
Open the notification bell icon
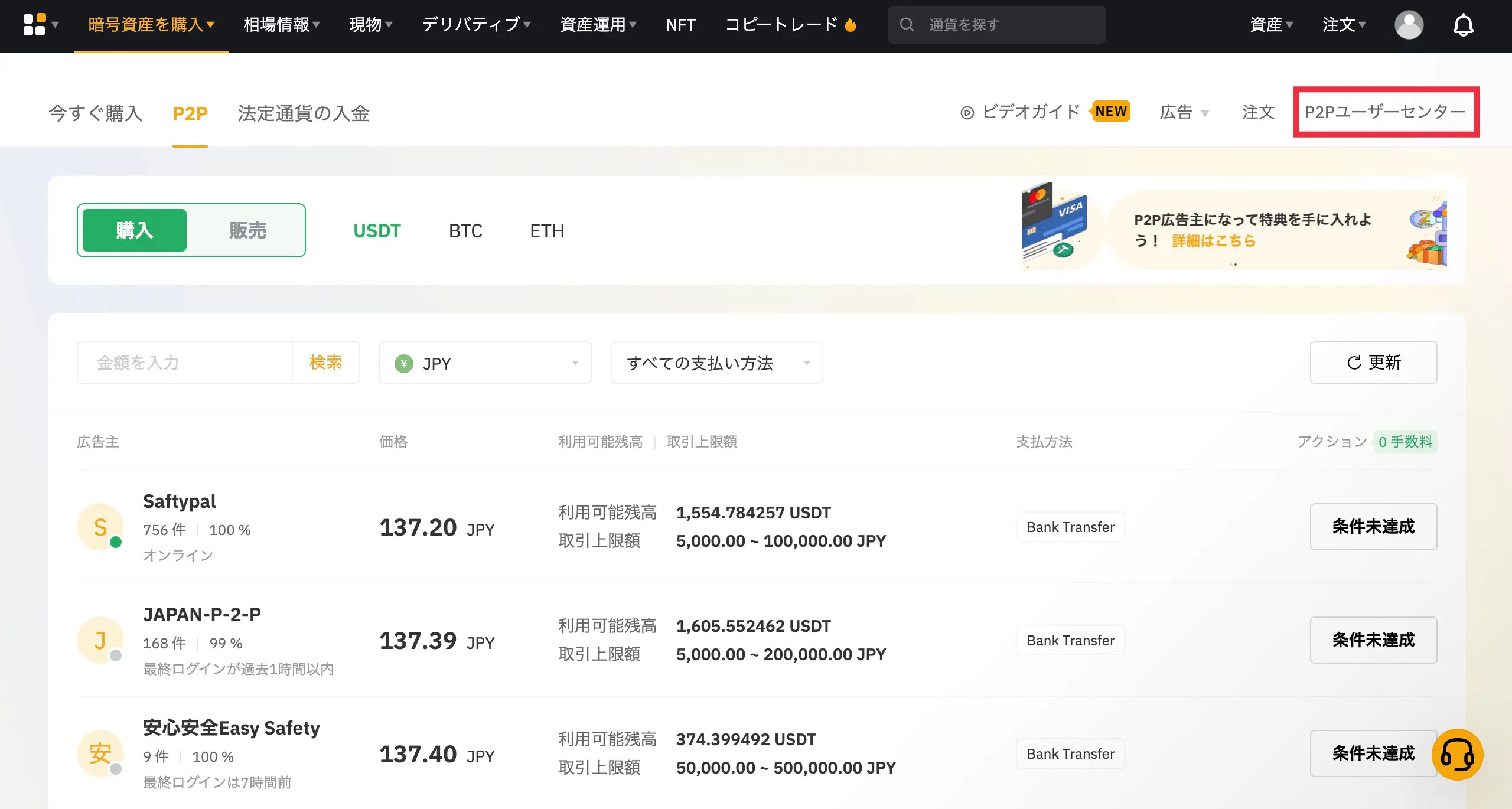coord(1464,25)
